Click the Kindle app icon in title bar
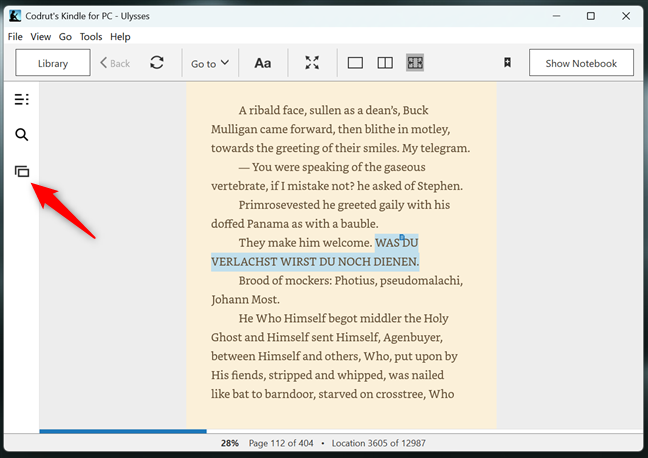648x458 pixels. coord(15,16)
